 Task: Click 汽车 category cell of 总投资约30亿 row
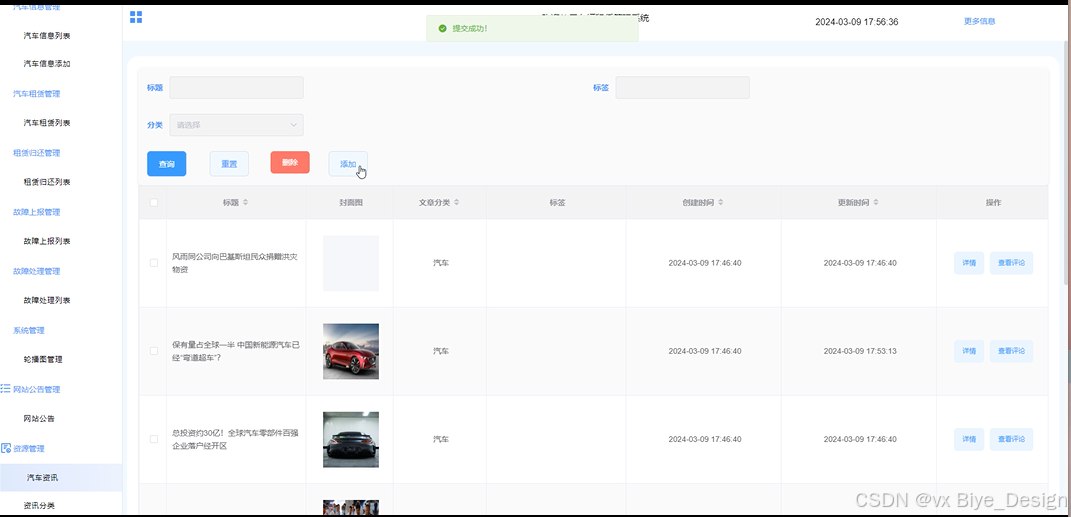(x=441, y=439)
